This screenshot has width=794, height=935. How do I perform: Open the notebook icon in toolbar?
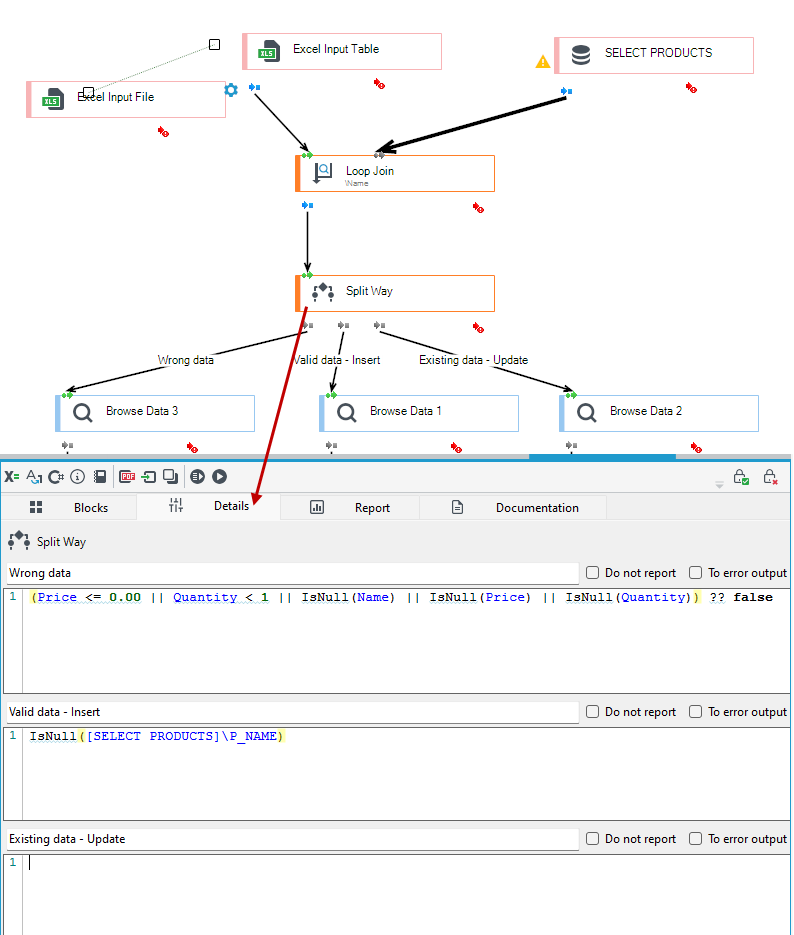(100, 476)
